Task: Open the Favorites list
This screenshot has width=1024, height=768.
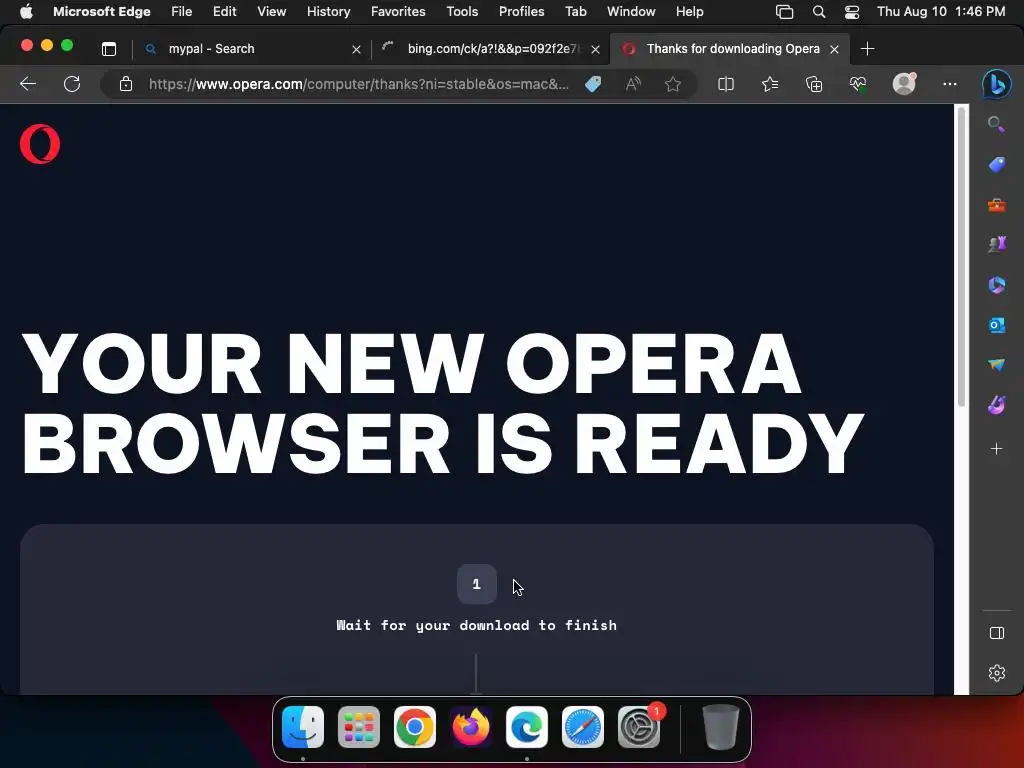Action: pyautogui.click(x=770, y=84)
